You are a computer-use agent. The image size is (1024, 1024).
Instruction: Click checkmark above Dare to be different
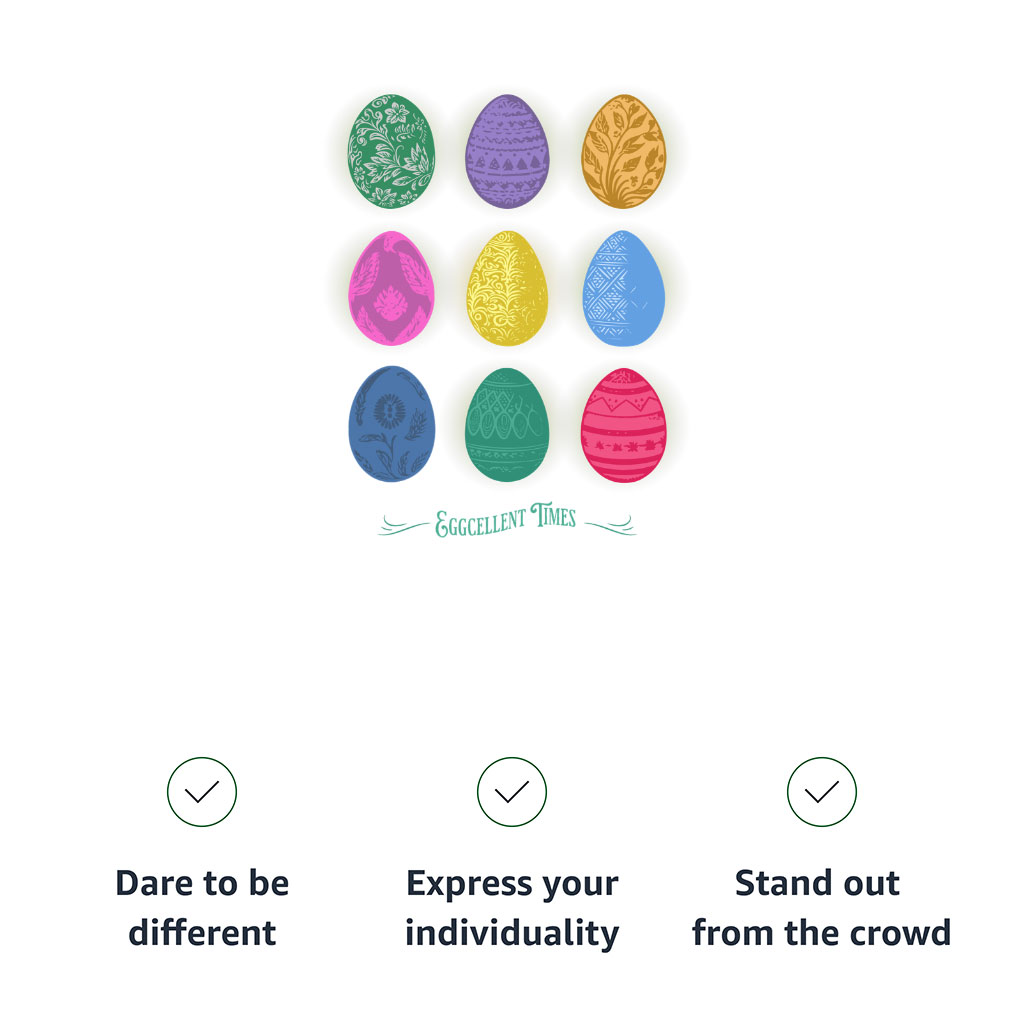point(202,792)
